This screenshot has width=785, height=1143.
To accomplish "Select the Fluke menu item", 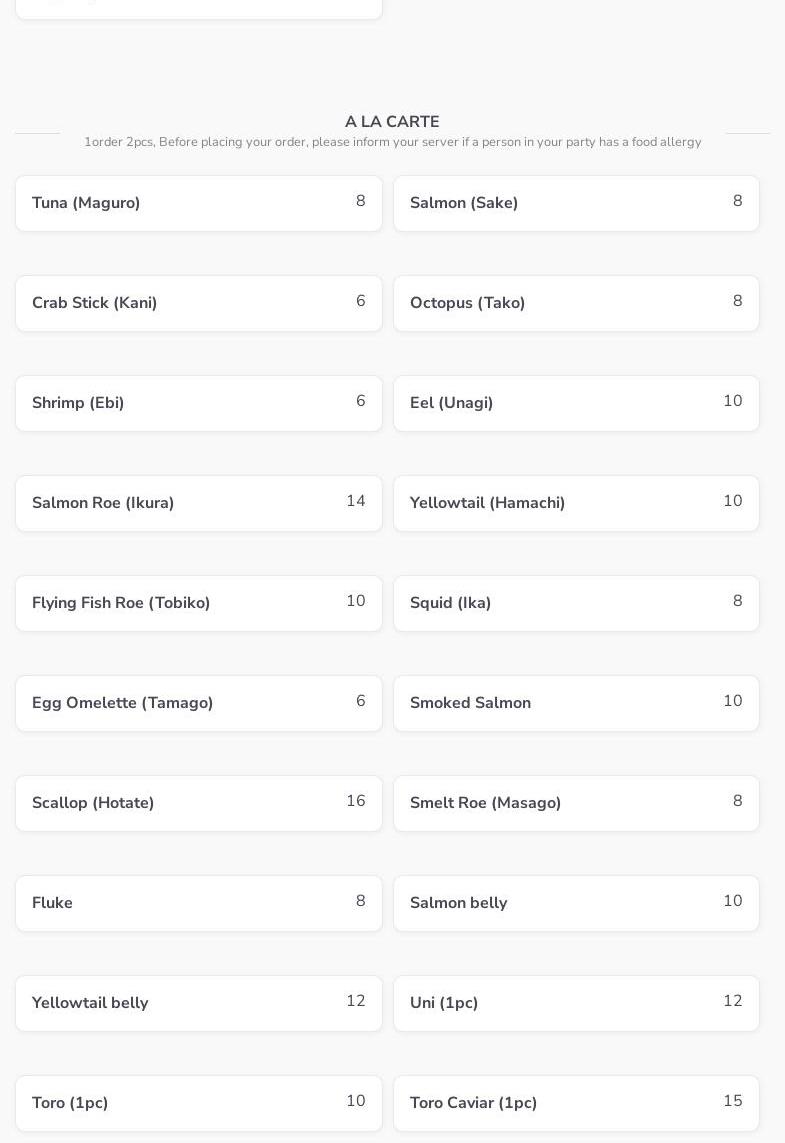I will 198,903.
